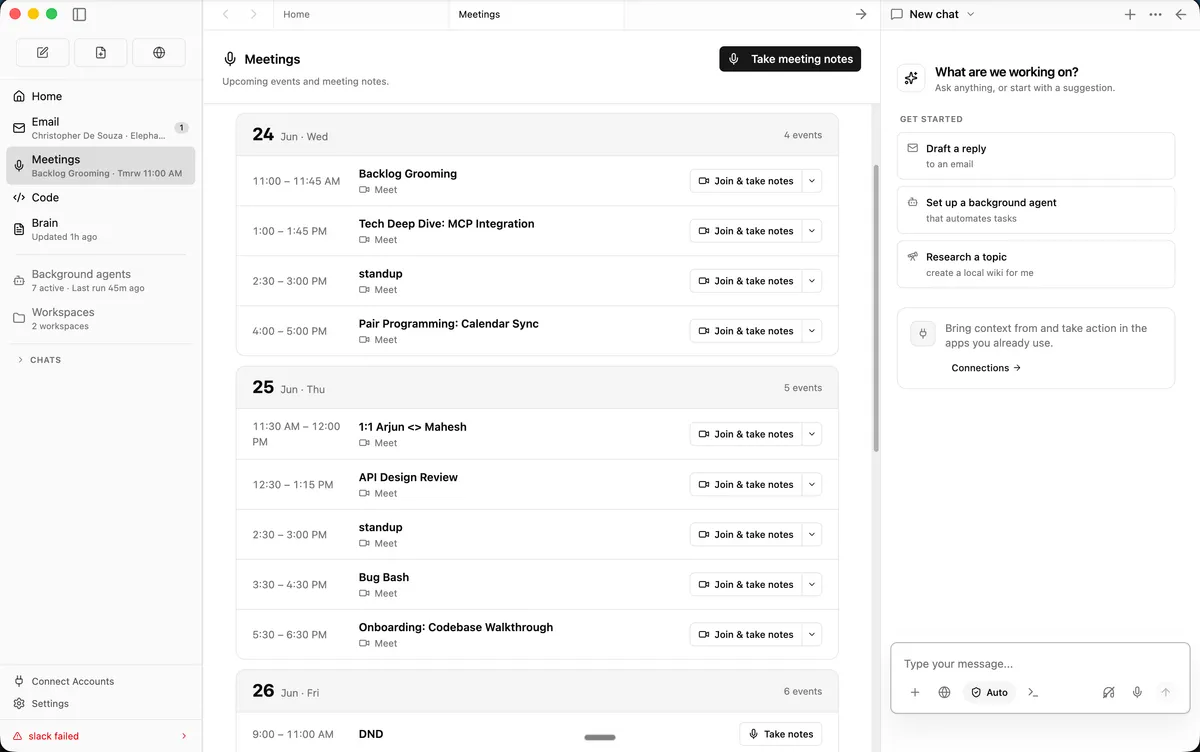Click Take notes for DND event
Screen dimensions: 1200x752
pyautogui.click(x=780, y=734)
